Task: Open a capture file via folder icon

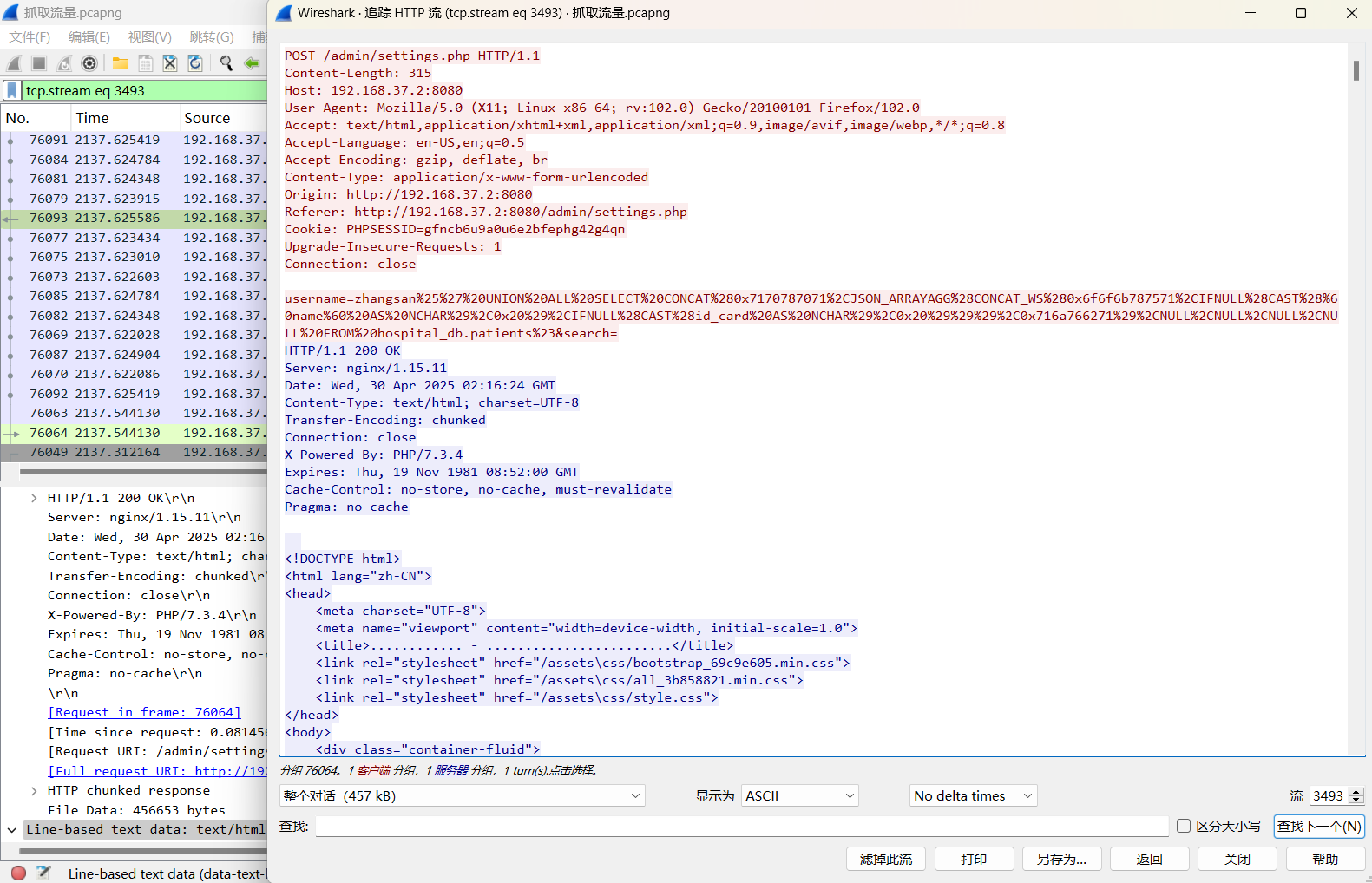Action: [121, 63]
